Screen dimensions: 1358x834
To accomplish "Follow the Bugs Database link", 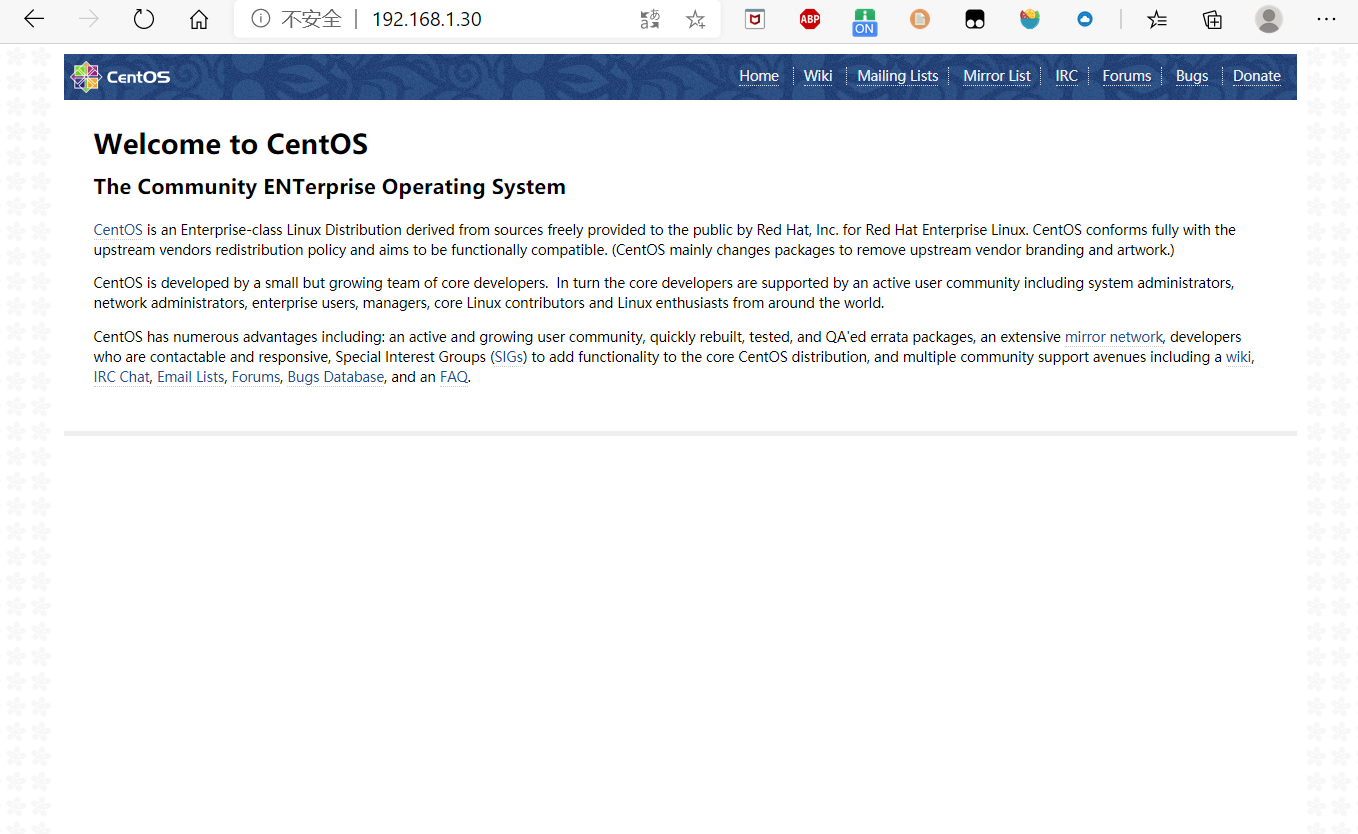I will coord(336,377).
